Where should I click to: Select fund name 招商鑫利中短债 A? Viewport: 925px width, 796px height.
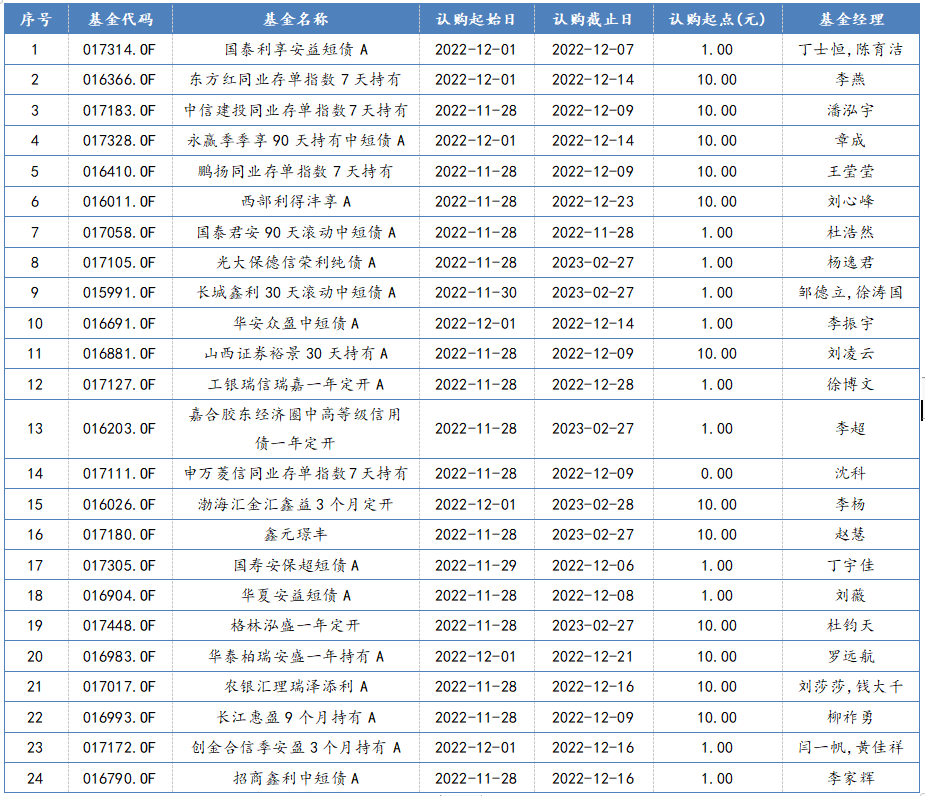(296, 779)
